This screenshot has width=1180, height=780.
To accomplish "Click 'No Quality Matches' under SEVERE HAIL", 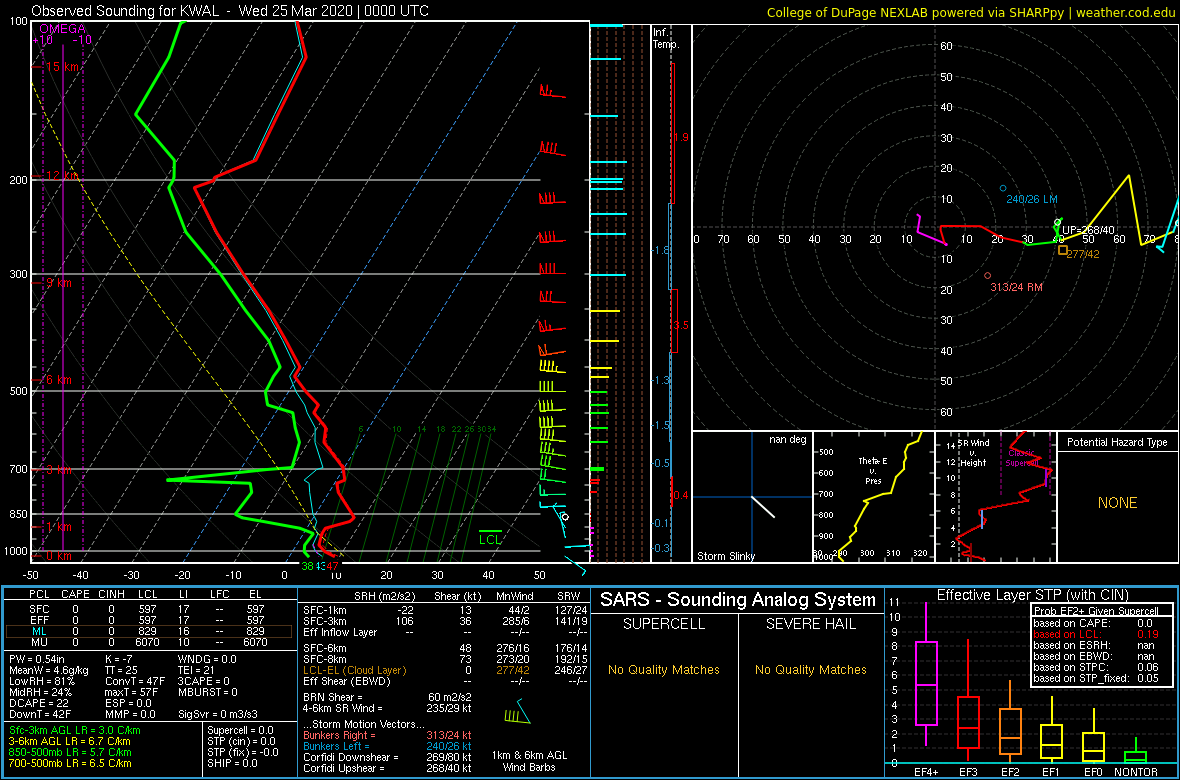I will coord(812,670).
